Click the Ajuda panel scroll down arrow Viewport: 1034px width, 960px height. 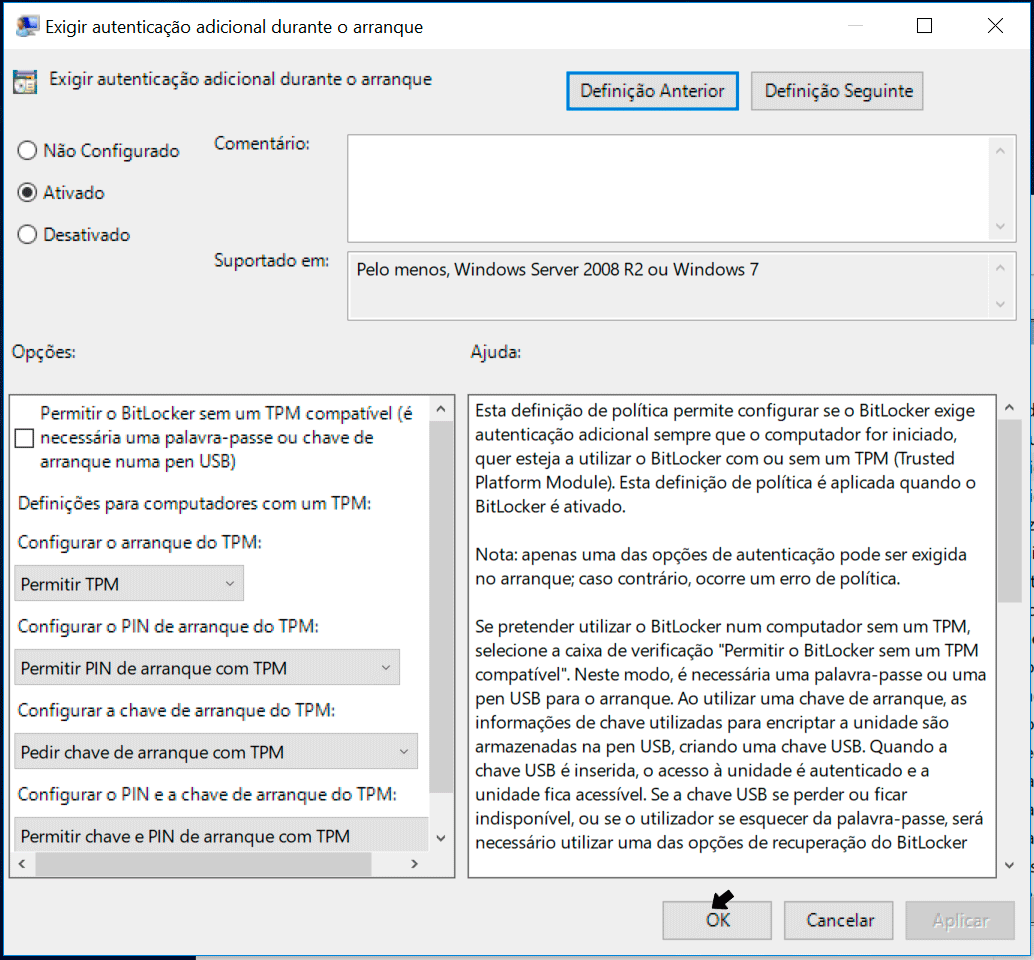point(1010,865)
